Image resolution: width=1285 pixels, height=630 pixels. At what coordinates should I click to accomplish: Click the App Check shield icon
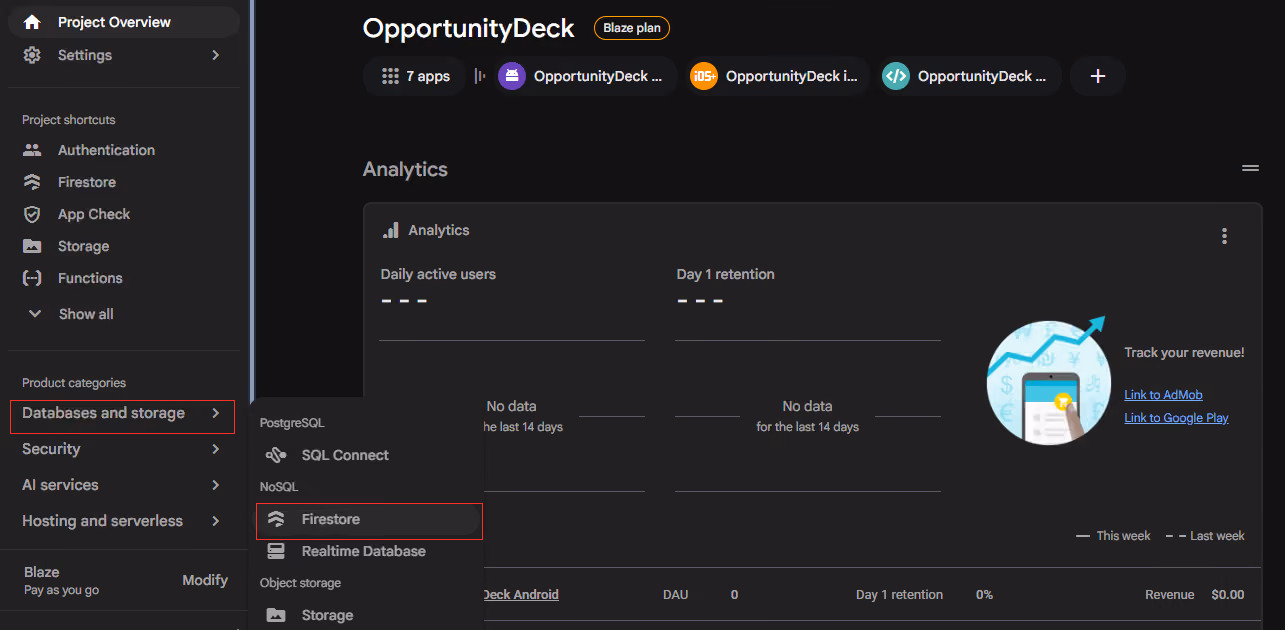[32, 214]
